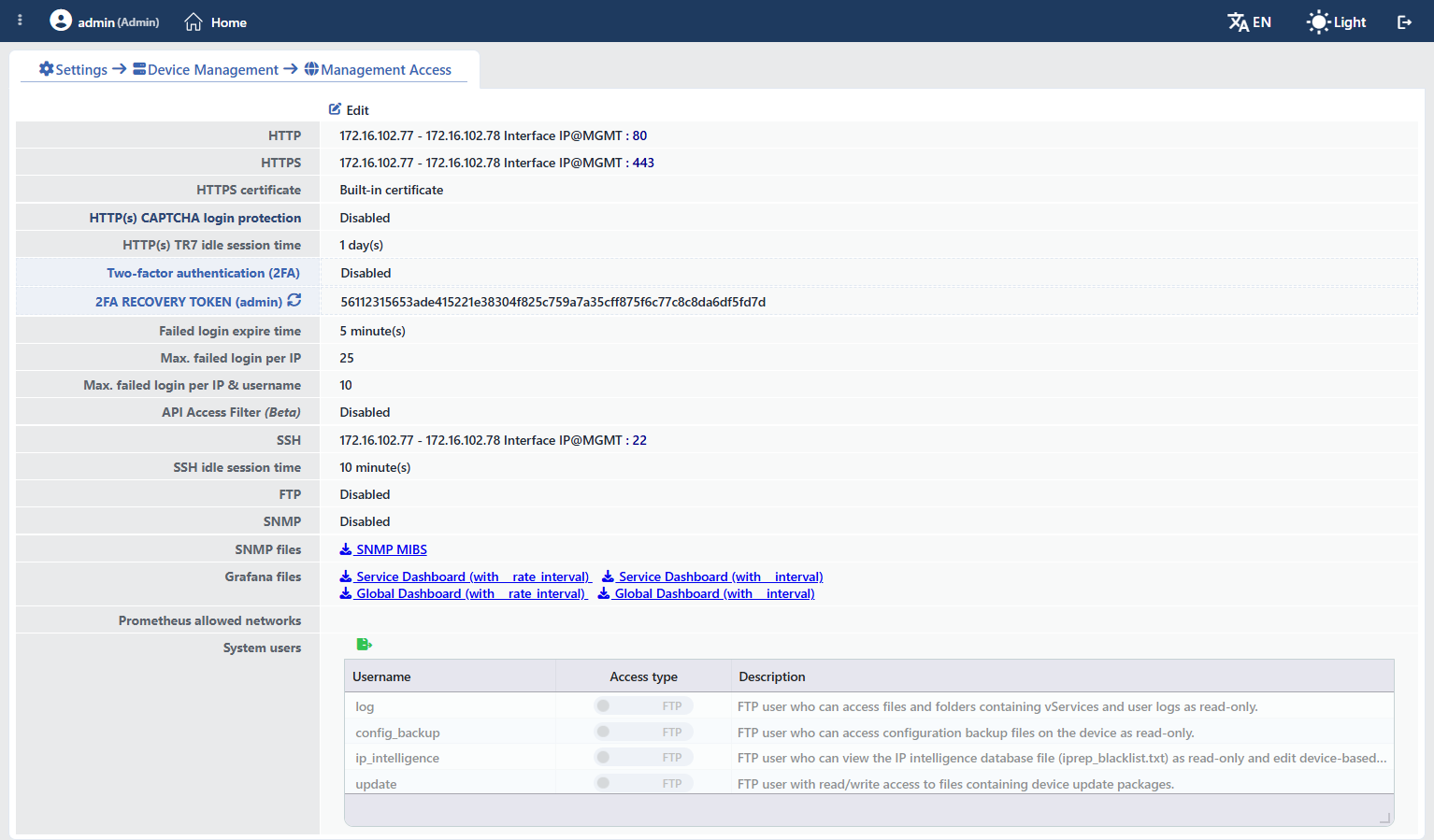Toggle FTP access for config_backup user
Screen dimensions: 1434x840
[643, 732]
